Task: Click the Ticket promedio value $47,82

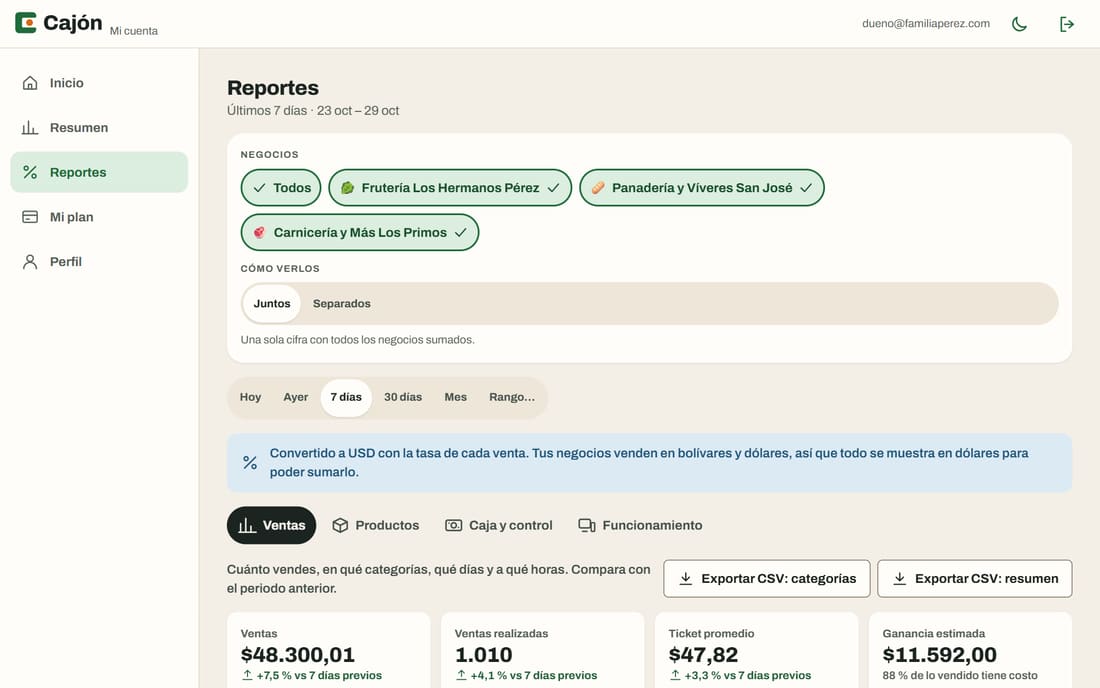Action: tap(703, 654)
